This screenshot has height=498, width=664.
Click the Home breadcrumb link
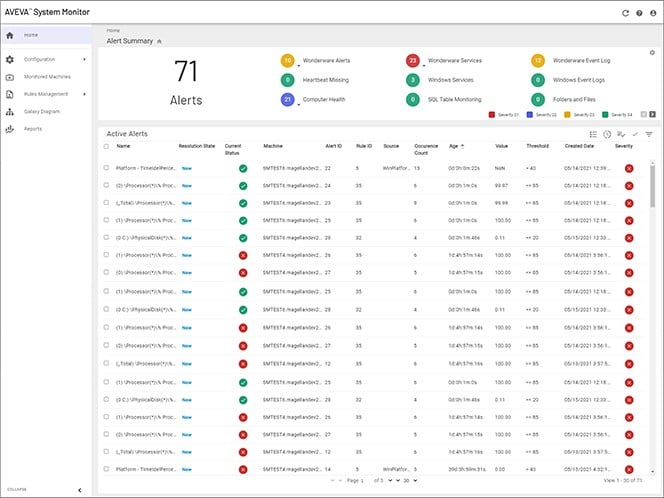pyautogui.click(x=112, y=31)
